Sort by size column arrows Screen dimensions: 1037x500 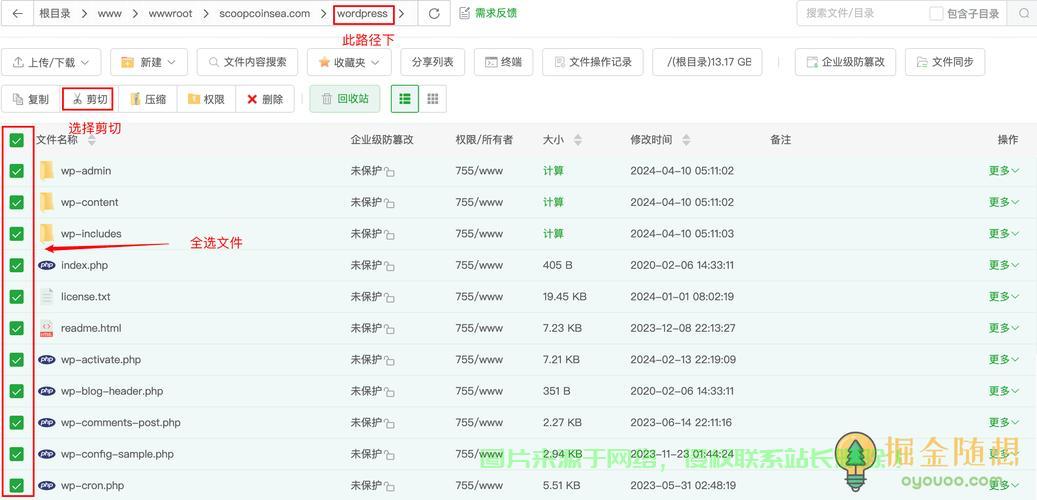point(578,140)
